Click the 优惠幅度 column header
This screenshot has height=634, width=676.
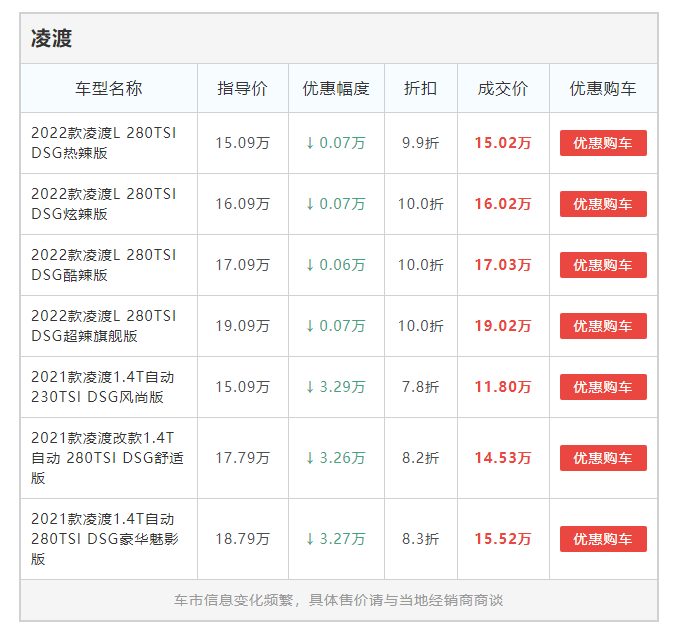pos(336,88)
